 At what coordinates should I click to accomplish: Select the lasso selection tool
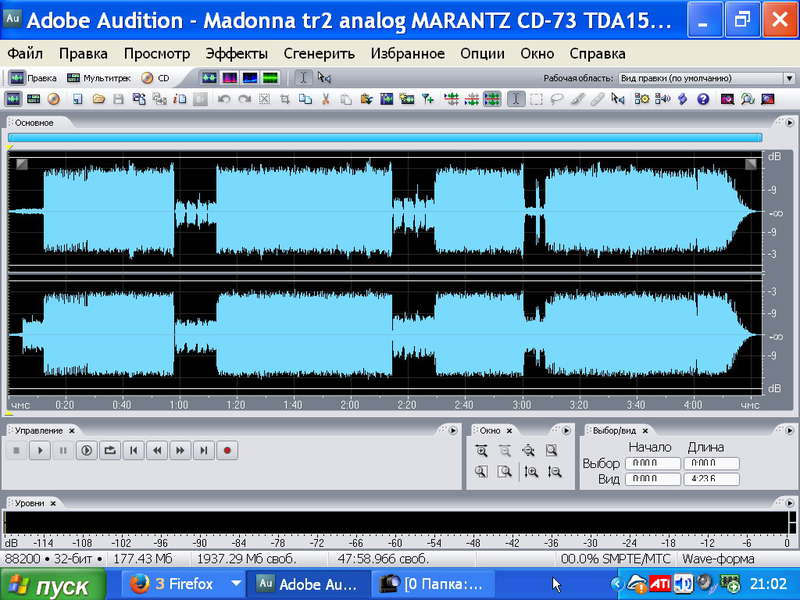pyautogui.click(x=557, y=99)
